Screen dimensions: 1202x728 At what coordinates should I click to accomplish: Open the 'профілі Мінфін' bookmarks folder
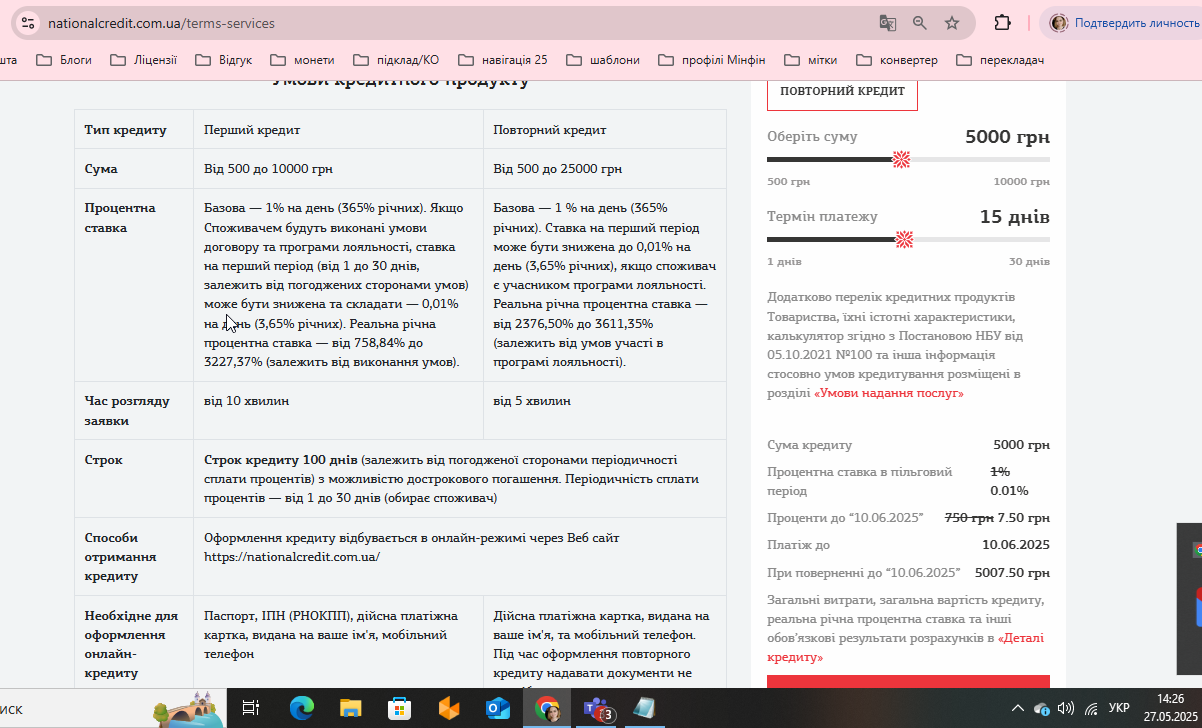(713, 60)
